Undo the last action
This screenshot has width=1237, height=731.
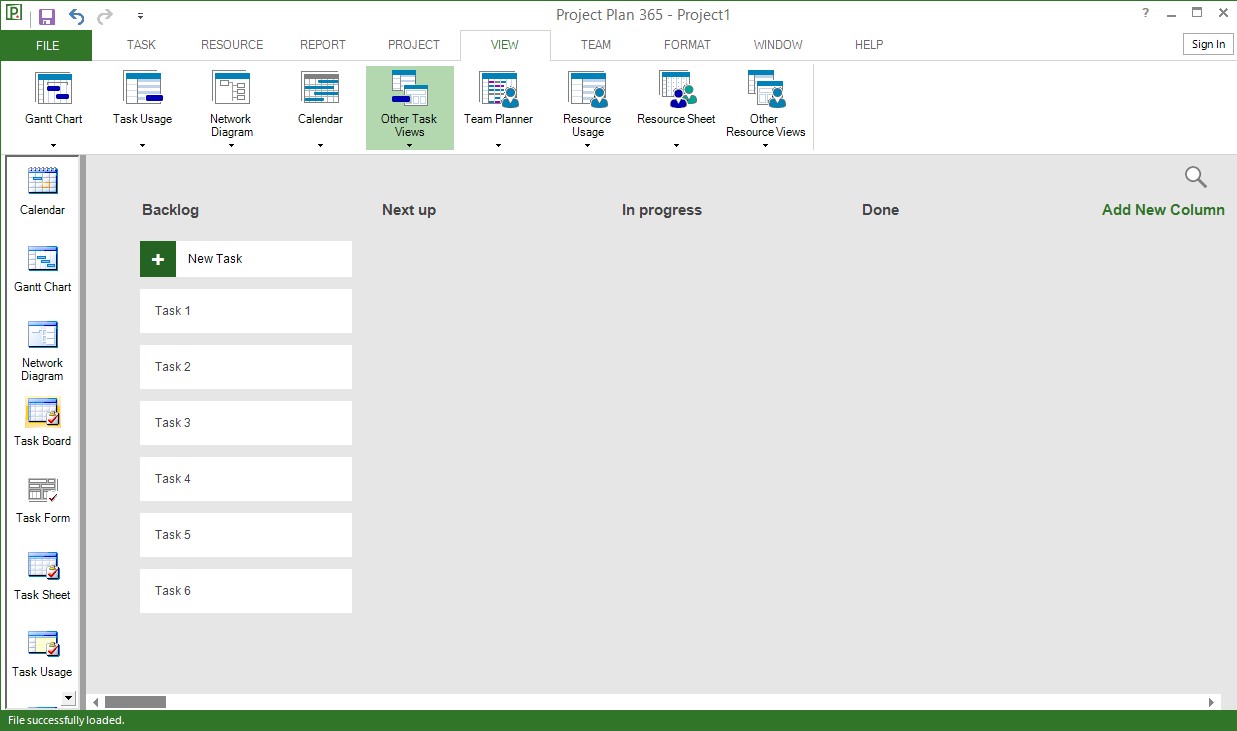76,16
